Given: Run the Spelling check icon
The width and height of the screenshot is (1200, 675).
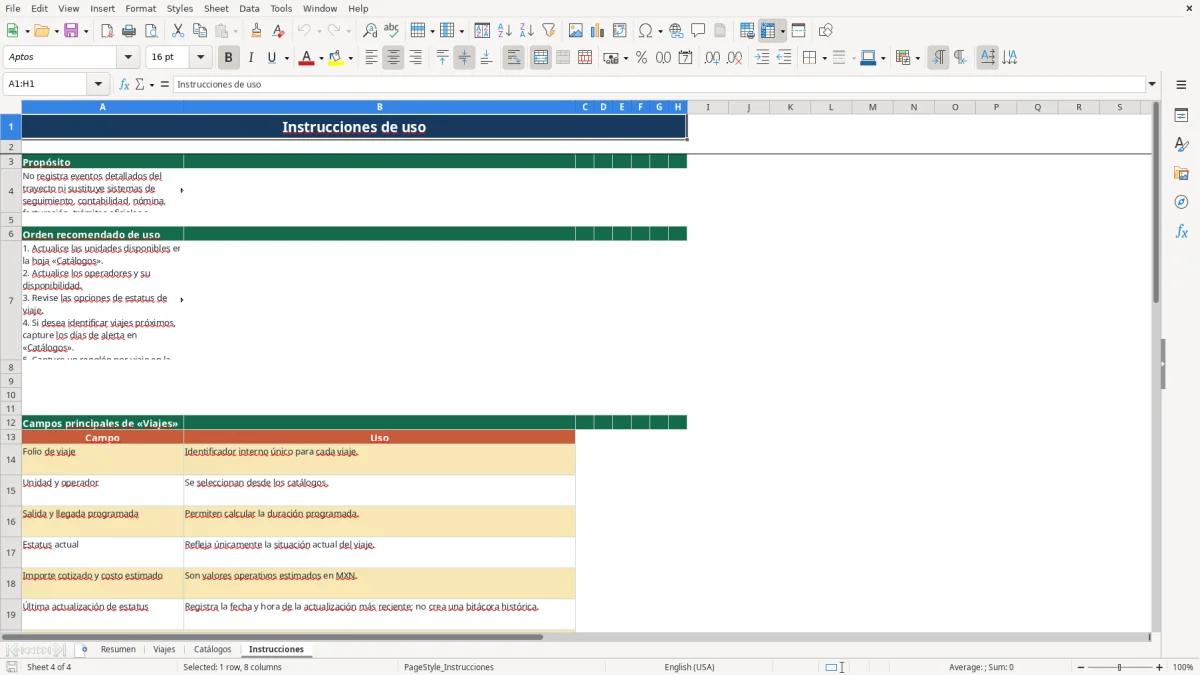Looking at the screenshot, I should click(392, 31).
